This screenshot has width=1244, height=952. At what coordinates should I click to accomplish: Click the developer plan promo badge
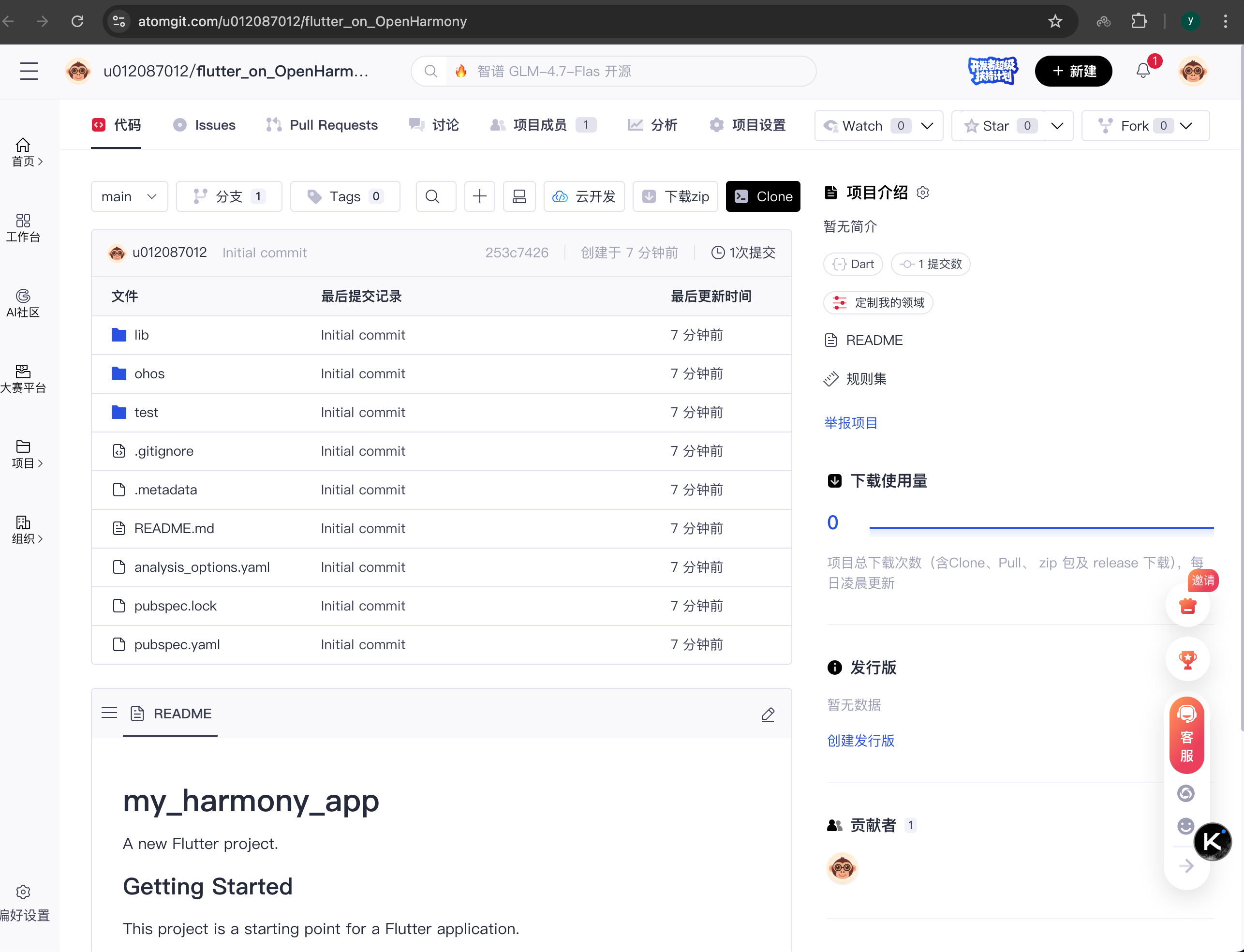(992, 72)
